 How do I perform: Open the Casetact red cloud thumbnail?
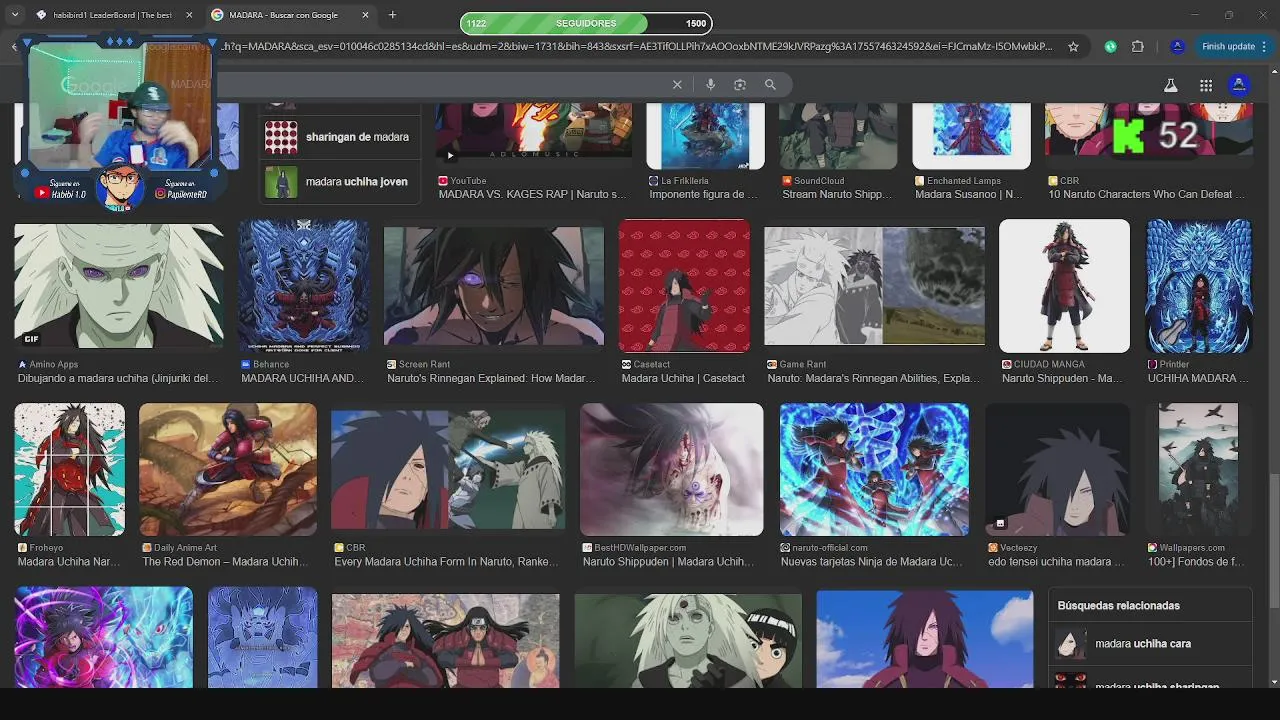coord(684,286)
